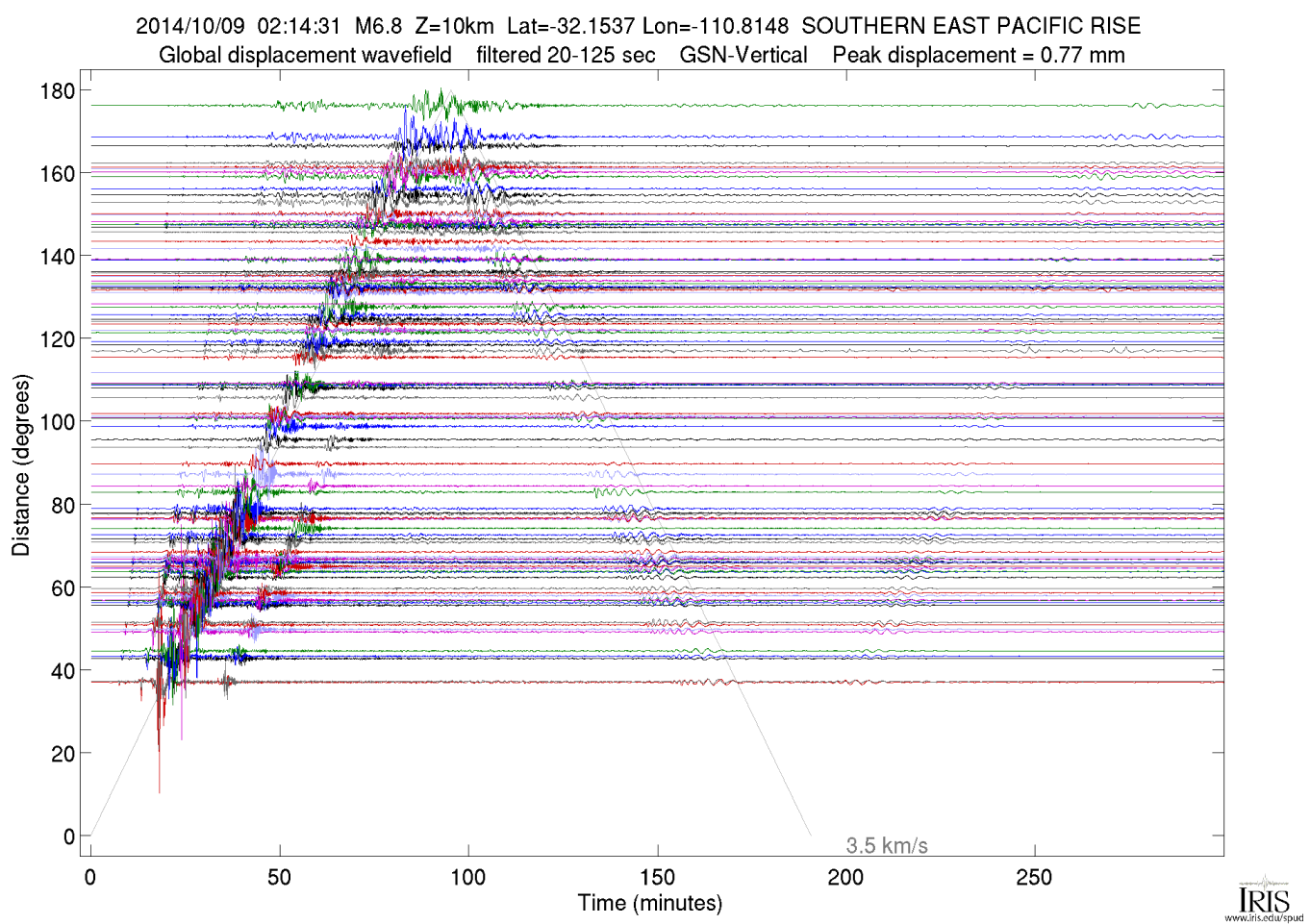Click the 3.5 km/s velocity label

click(x=886, y=846)
